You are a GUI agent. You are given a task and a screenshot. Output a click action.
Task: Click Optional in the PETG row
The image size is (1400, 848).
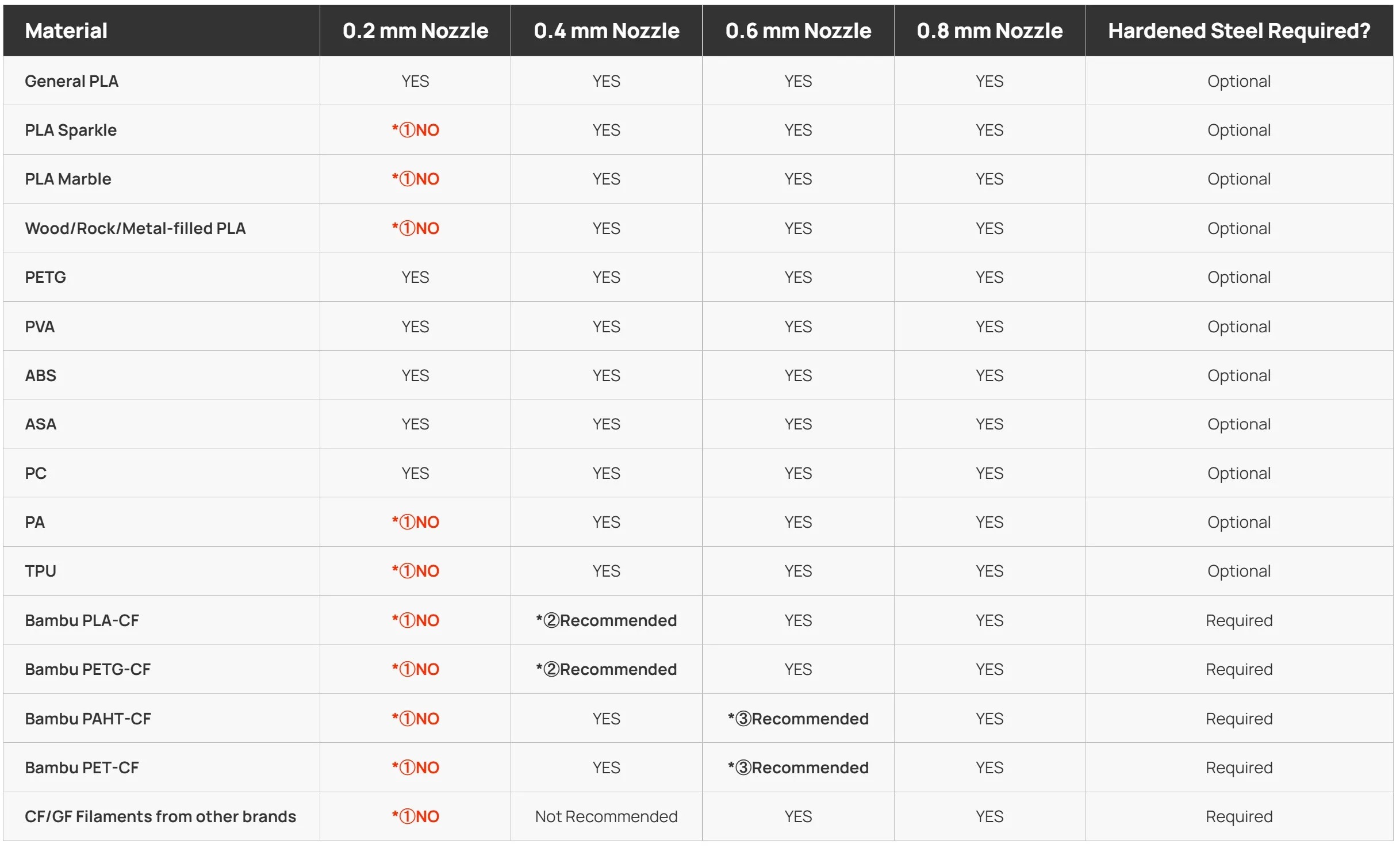(1238, 277)
